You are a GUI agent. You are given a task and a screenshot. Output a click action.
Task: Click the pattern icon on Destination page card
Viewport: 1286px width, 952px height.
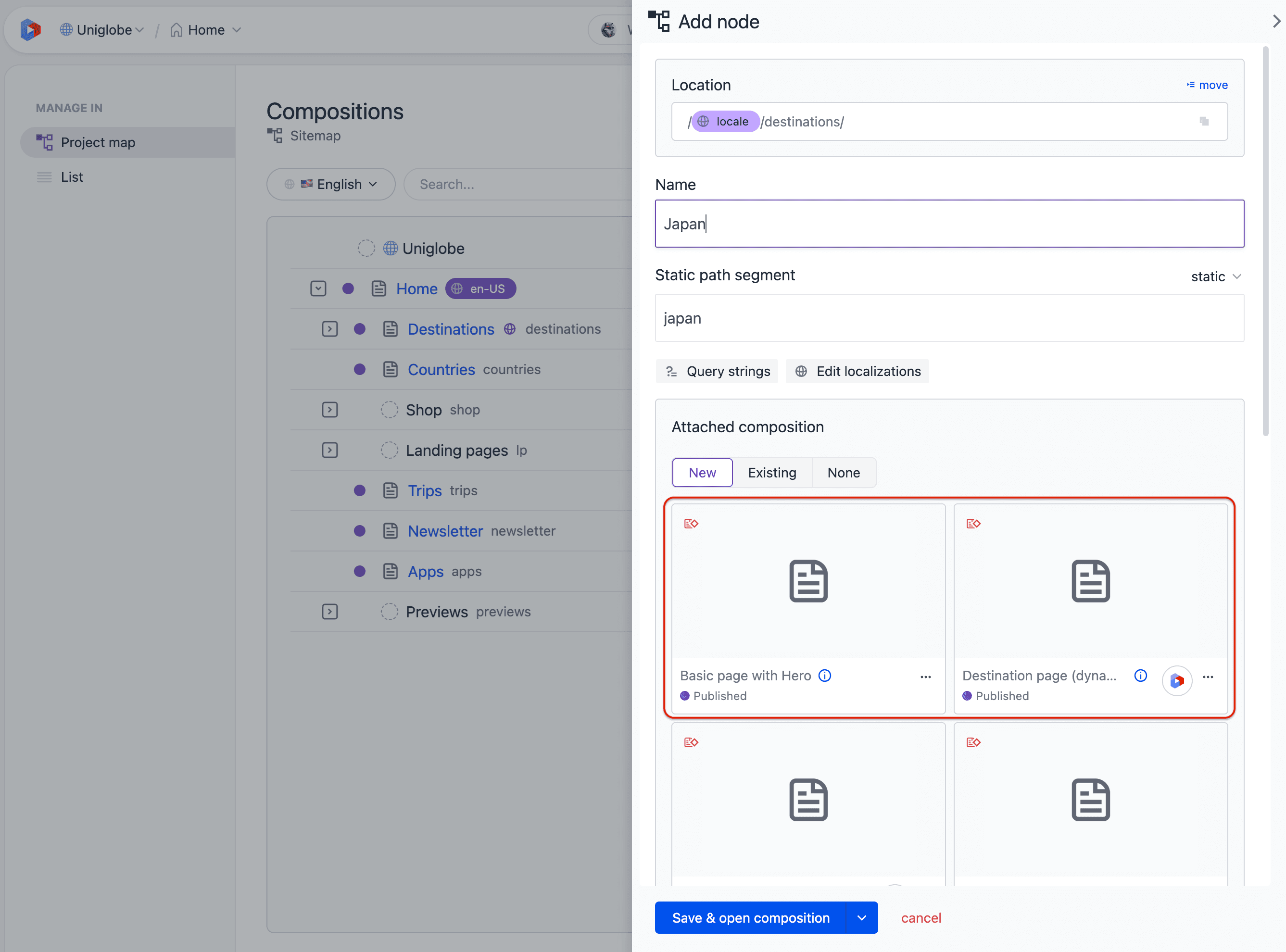[973, 523]
